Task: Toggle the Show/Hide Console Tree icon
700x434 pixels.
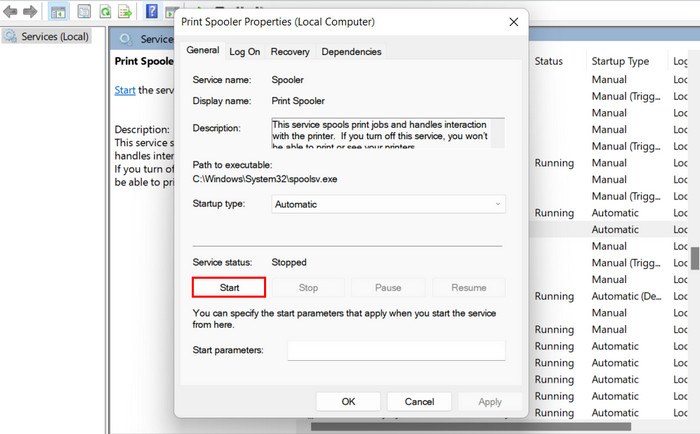Action: coord(58,12)
